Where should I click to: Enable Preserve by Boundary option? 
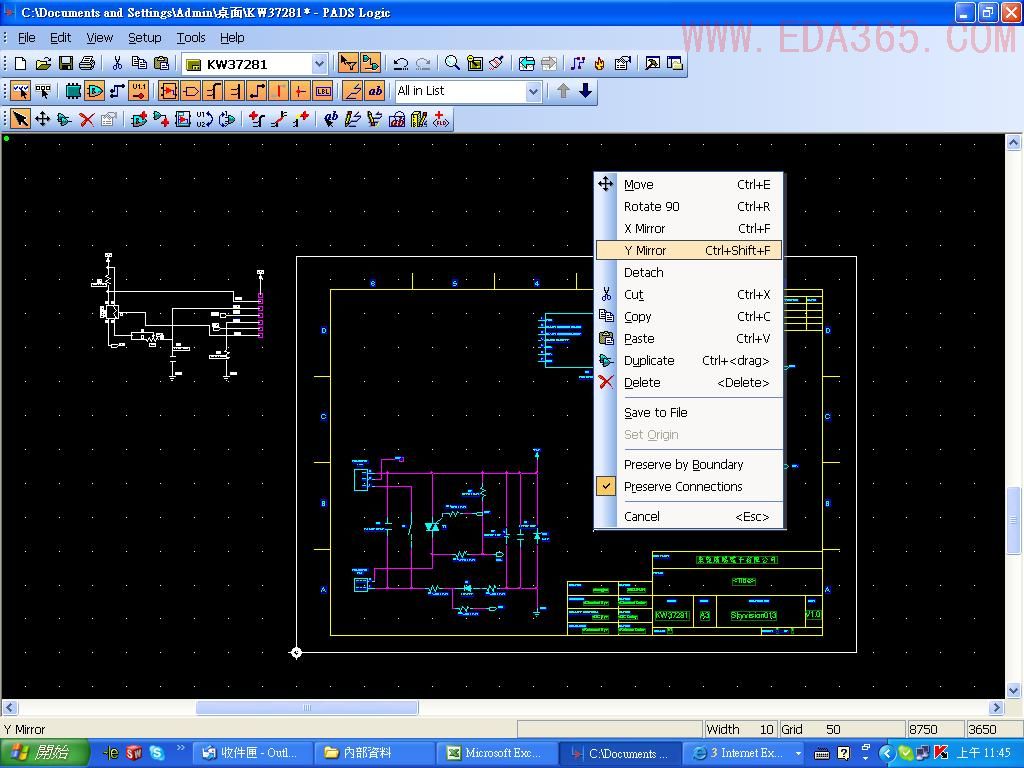pyautogui.click(x=683, y=465)
